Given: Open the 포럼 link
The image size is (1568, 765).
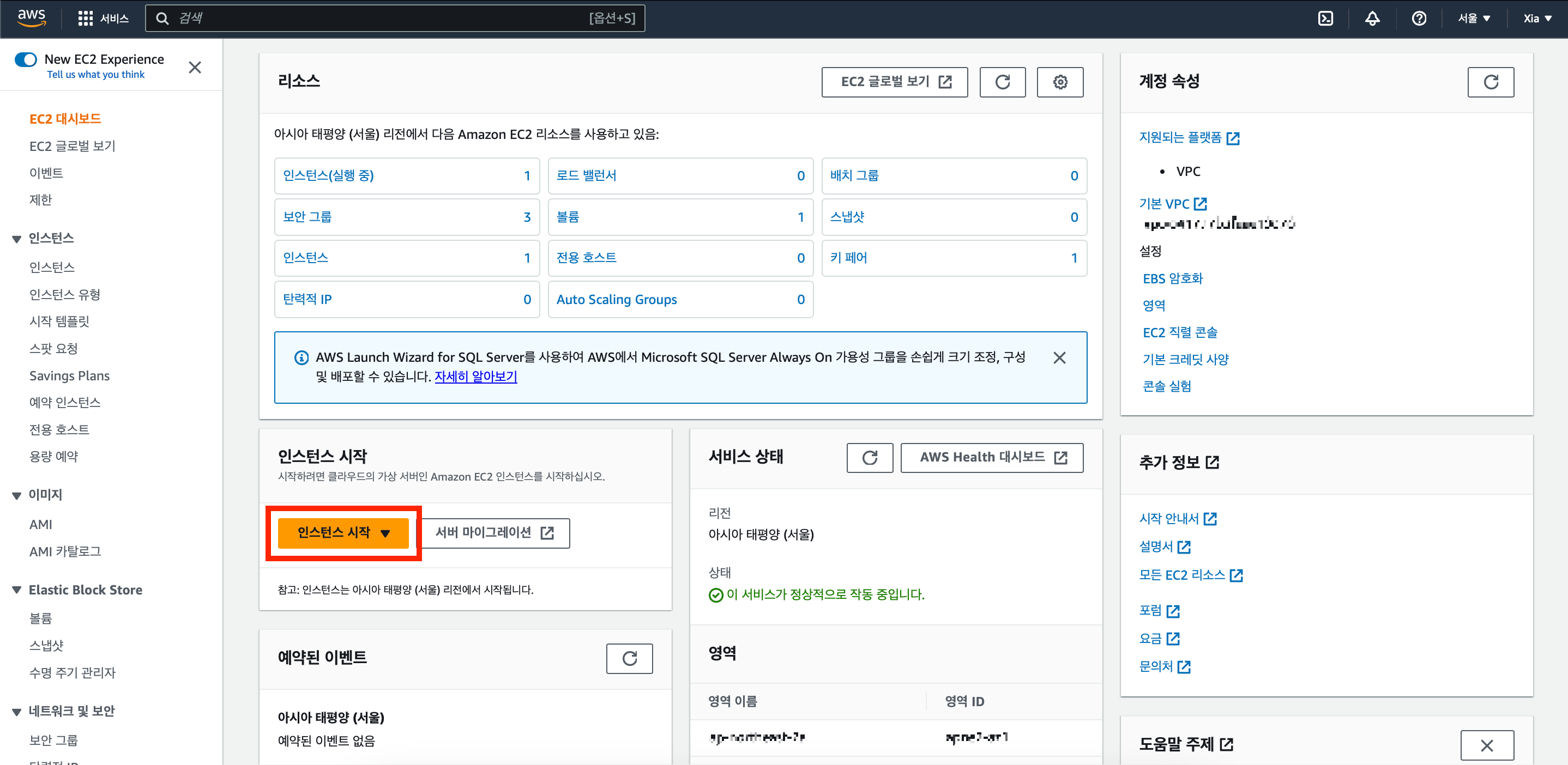Looking at the screenshot, I should (x=1159, y=611).
